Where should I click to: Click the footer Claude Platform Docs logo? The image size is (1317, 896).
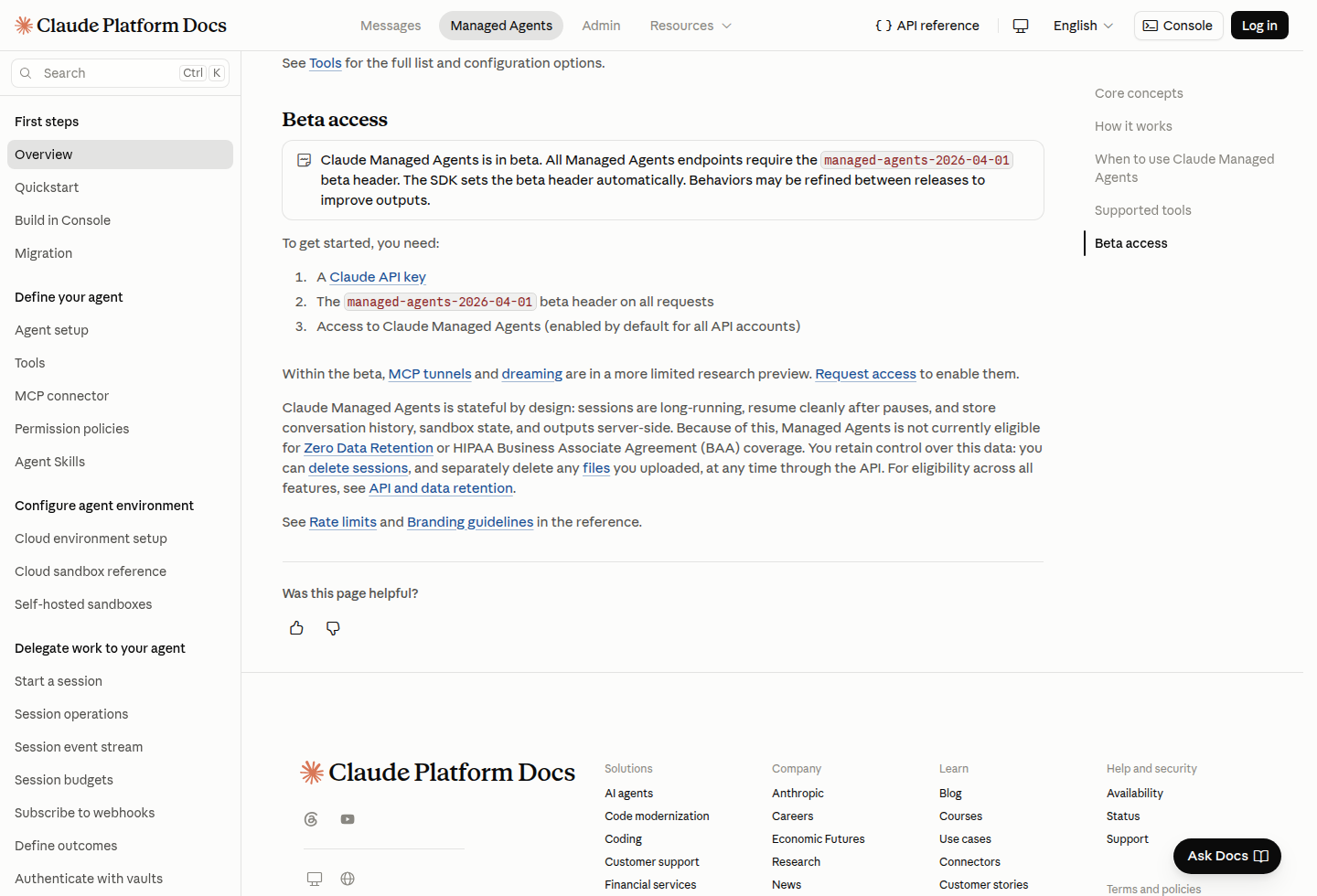click(x=438, y=773)
